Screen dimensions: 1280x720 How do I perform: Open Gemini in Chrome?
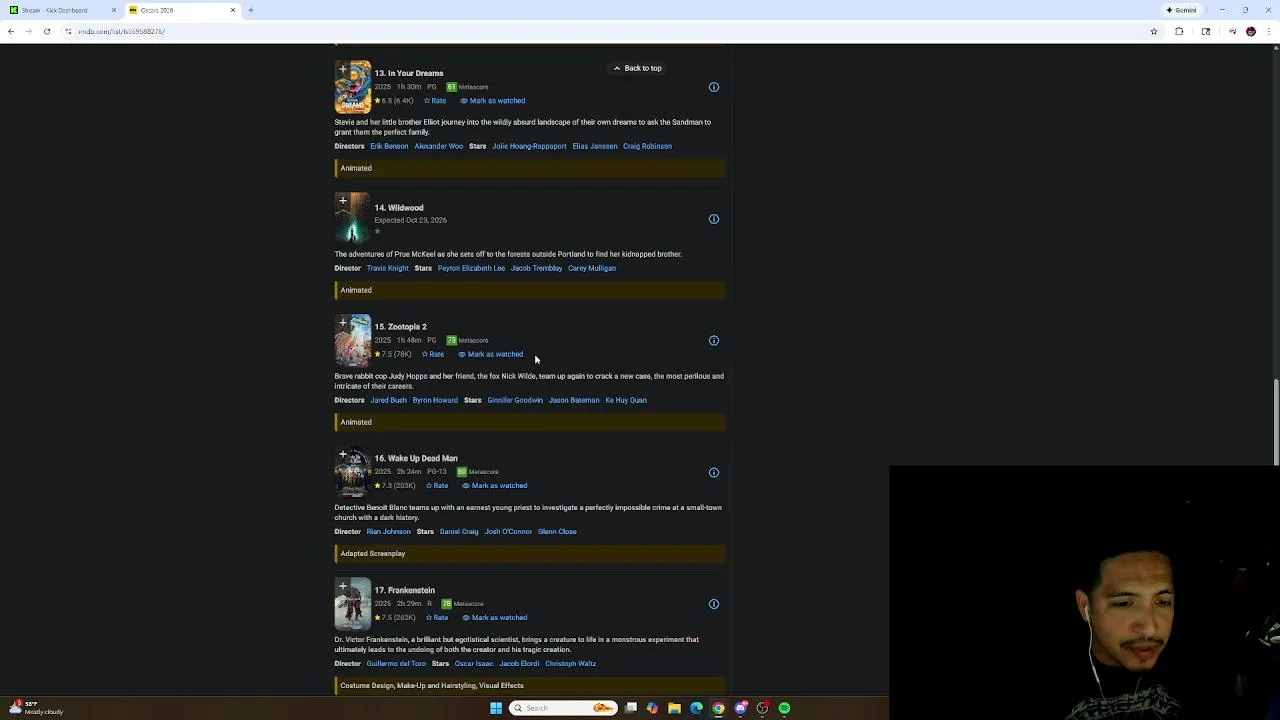1181,10
